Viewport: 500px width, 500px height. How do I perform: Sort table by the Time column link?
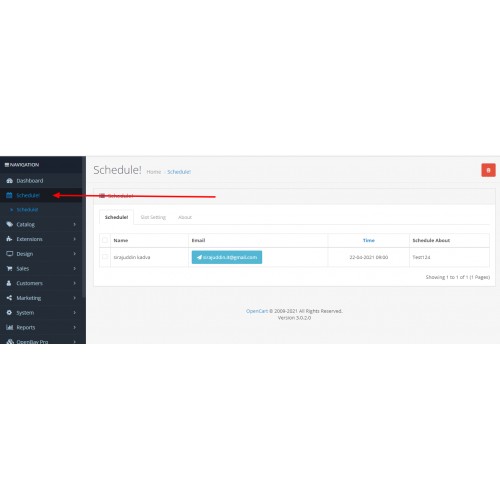point(369,240)
